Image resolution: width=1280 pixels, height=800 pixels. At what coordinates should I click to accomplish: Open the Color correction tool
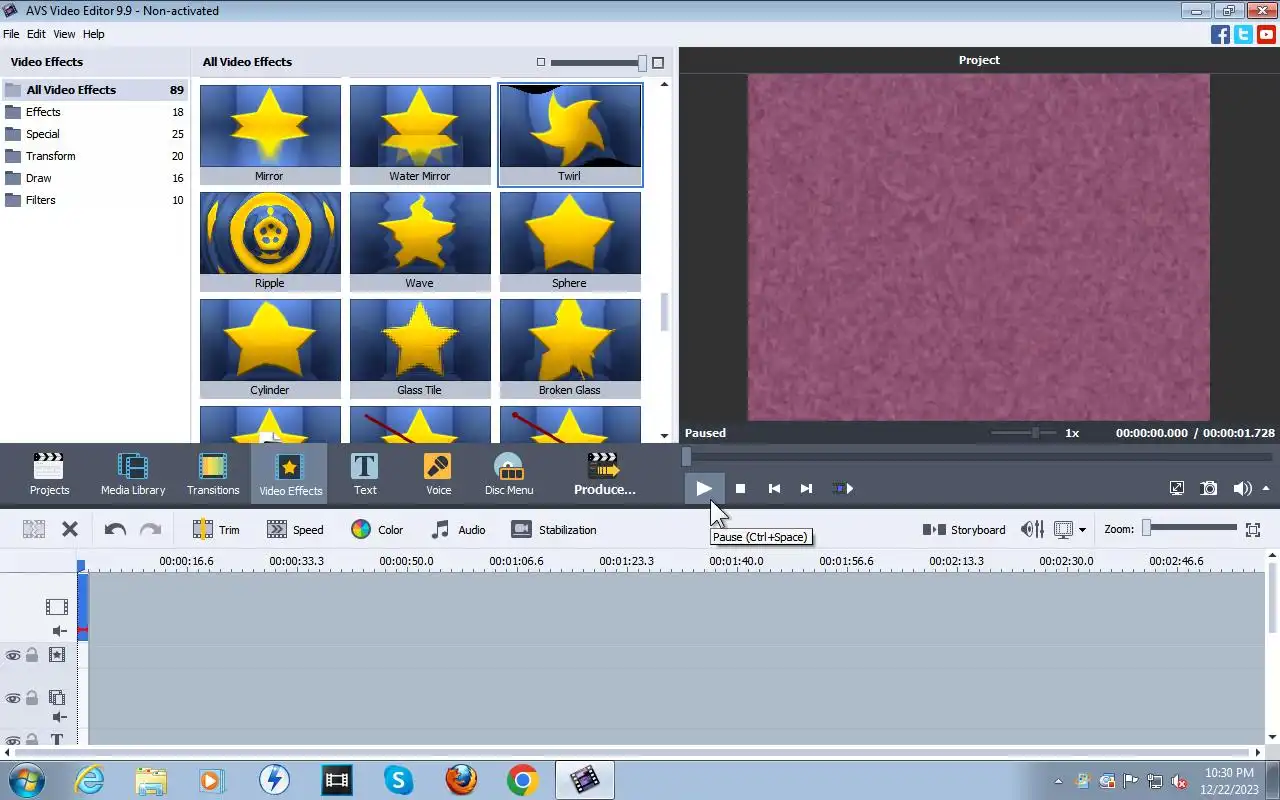pos(377,530)
